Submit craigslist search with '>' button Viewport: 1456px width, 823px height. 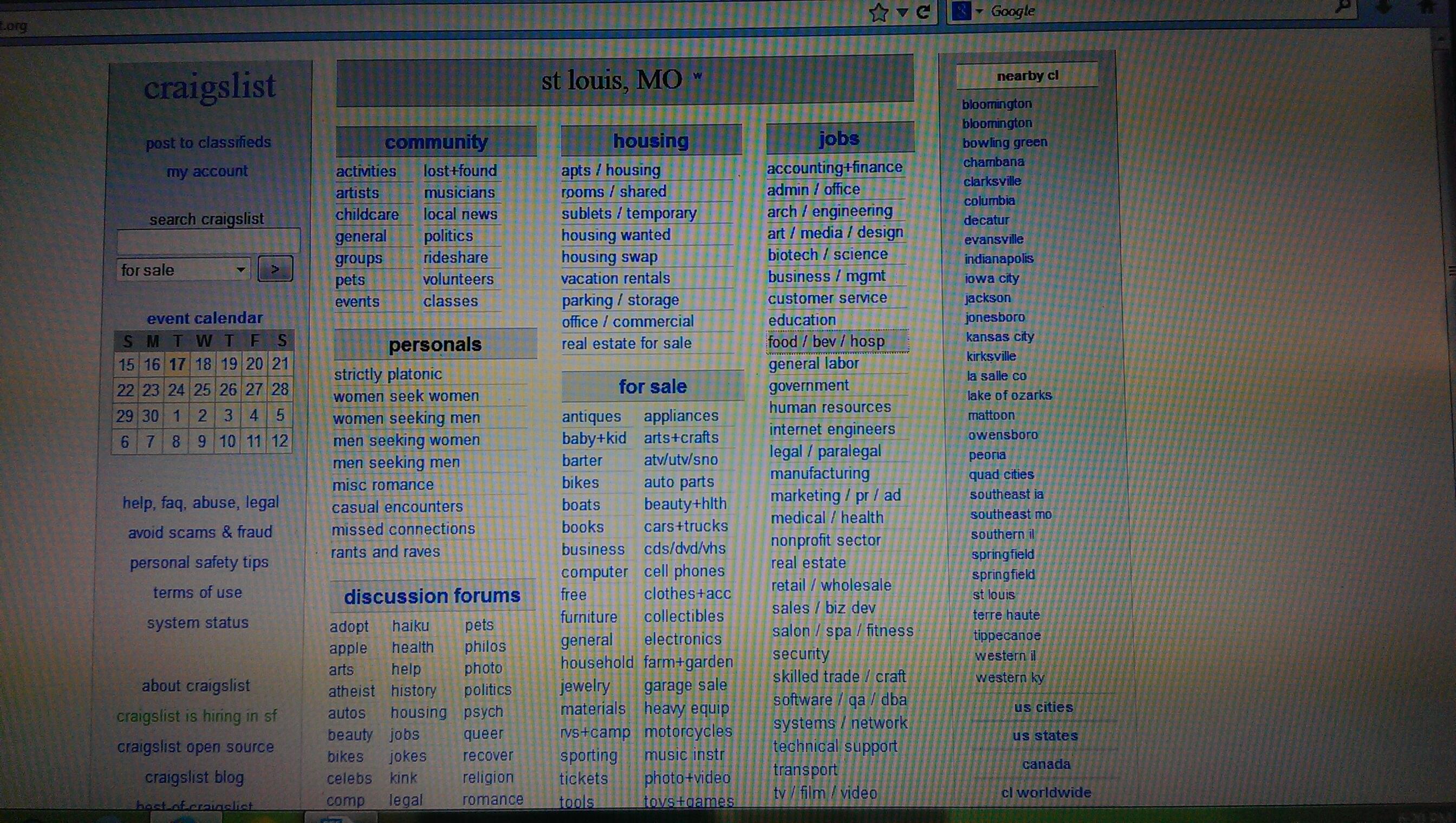pyautogui.click(x=275, y=269)
